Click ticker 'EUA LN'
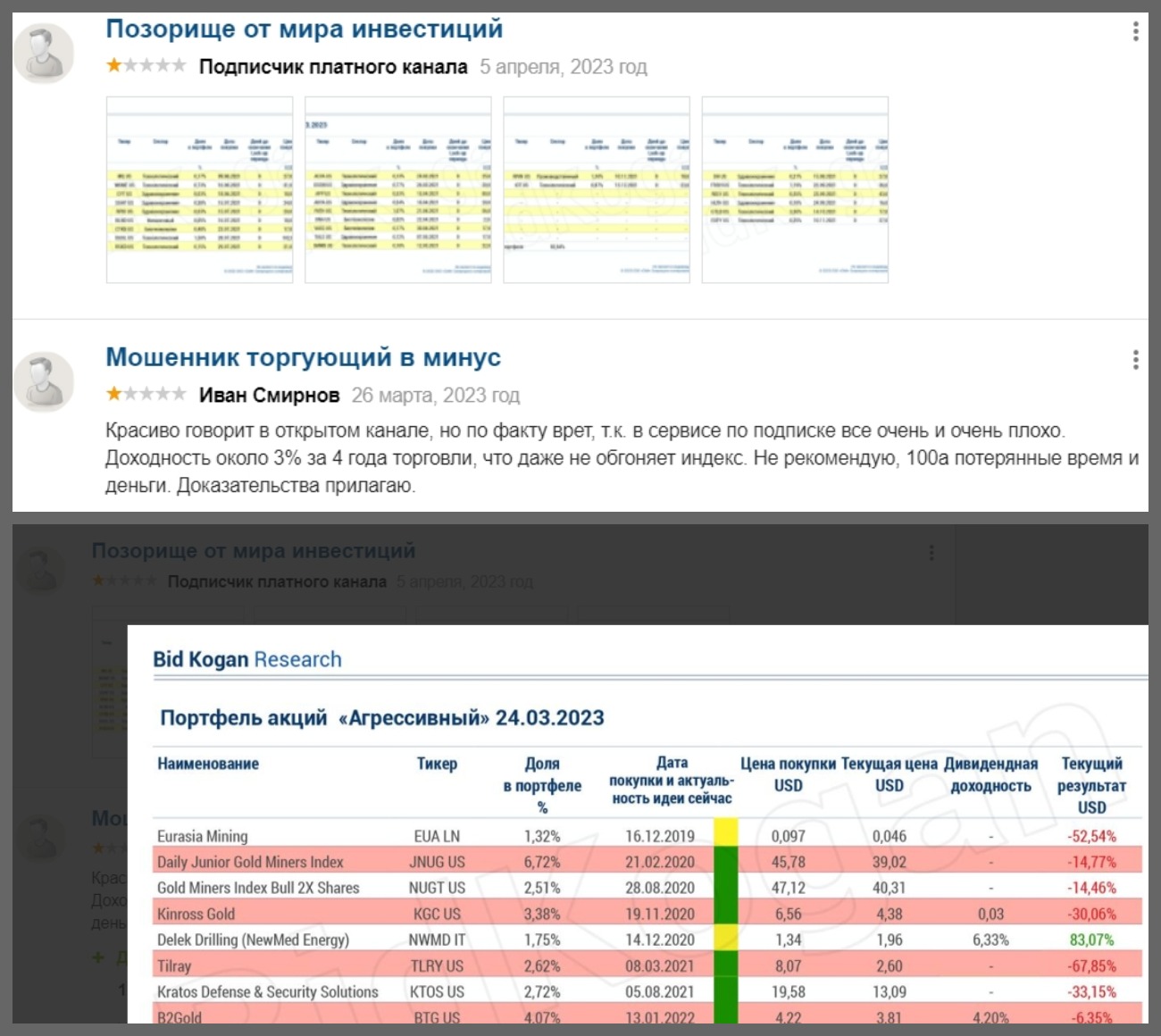Viewport: 1161px width, 1036px height. pyautogui.click(x=437, y=836)
